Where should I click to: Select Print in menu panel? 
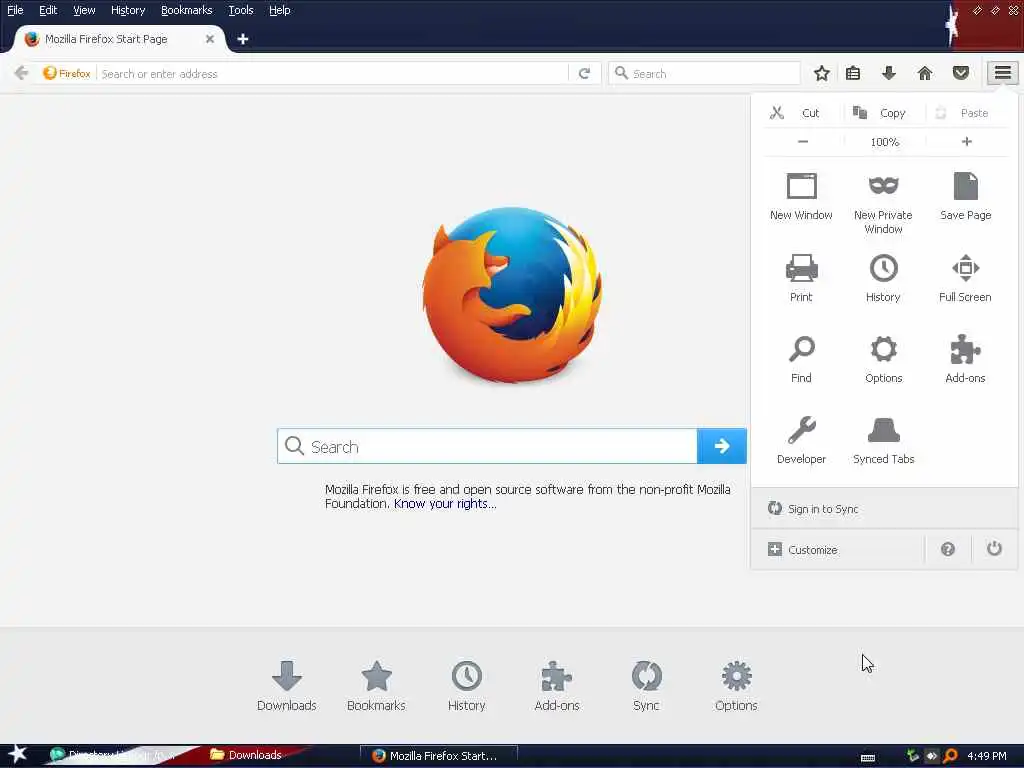click(x=801, y=278)
